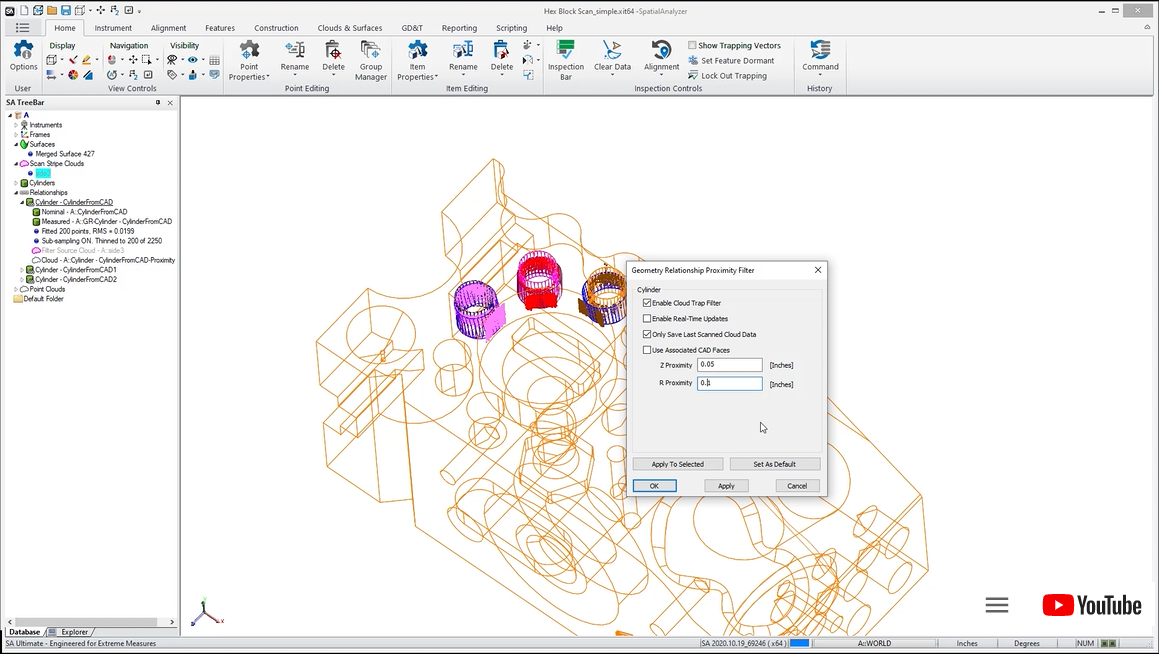
Task: Click inside the R Proximity value field
Action: [x=729, y=383]
